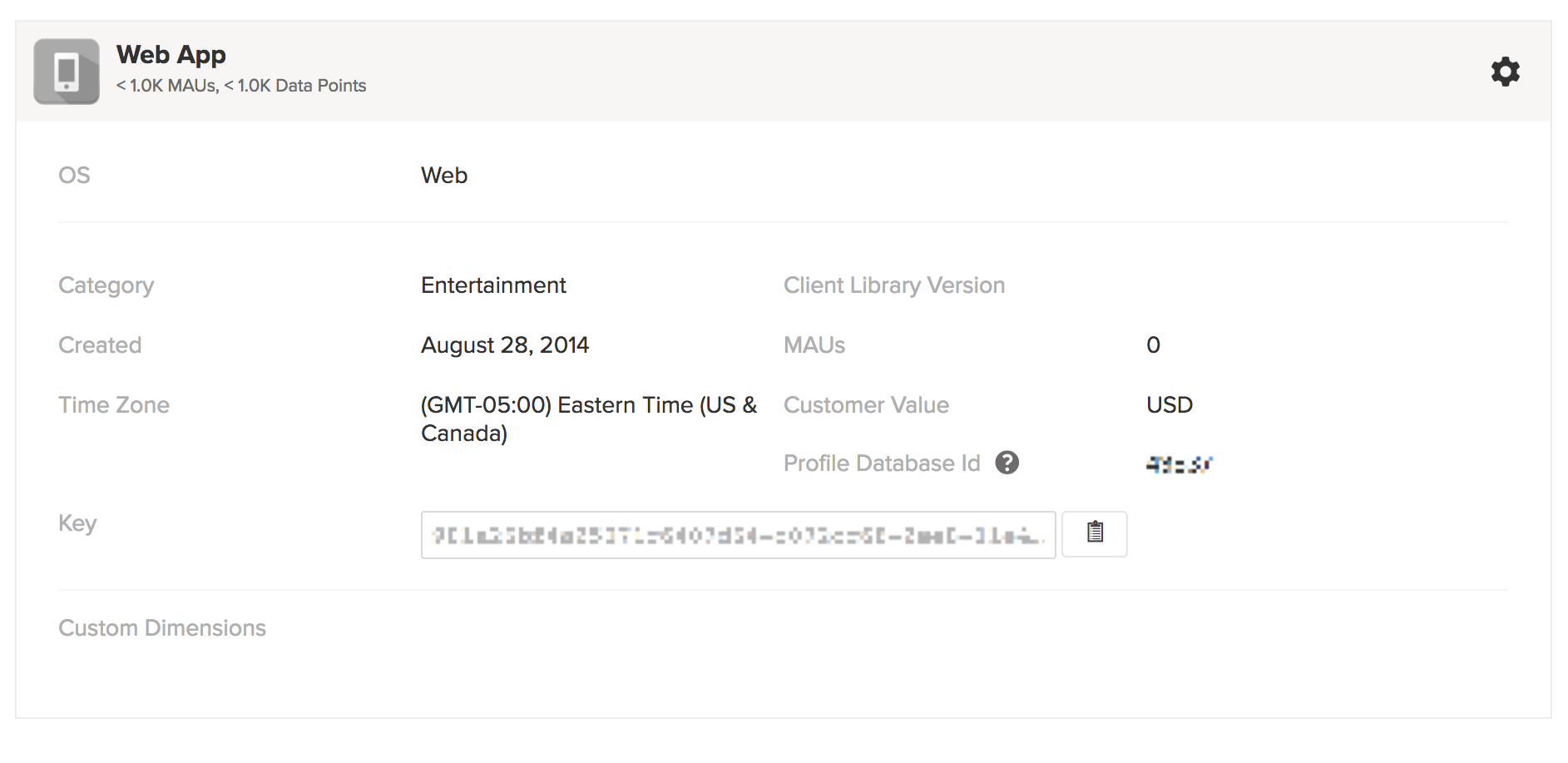Click the Web OS value
This screenshot has width=1568, height=763.
[444, 176]
